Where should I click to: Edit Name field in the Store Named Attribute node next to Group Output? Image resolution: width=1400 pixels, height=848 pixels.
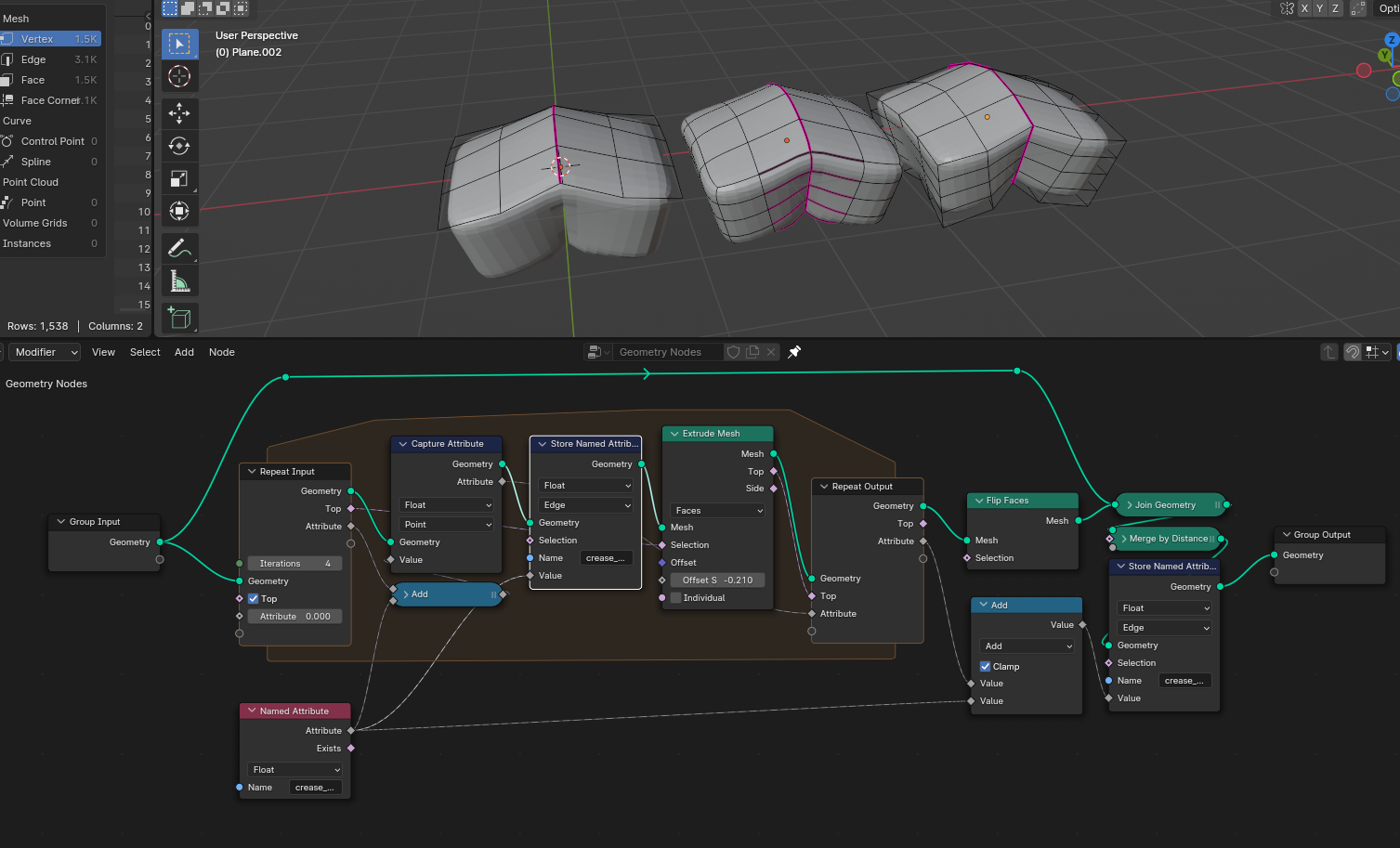click(1184, 681)
